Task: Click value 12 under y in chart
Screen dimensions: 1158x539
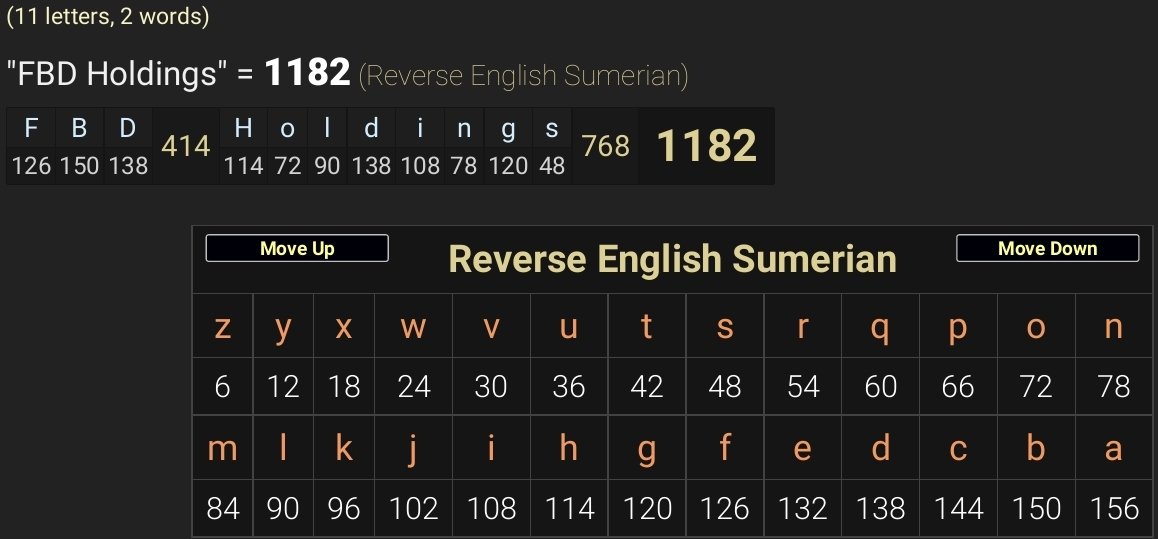Action: (283, 387)
